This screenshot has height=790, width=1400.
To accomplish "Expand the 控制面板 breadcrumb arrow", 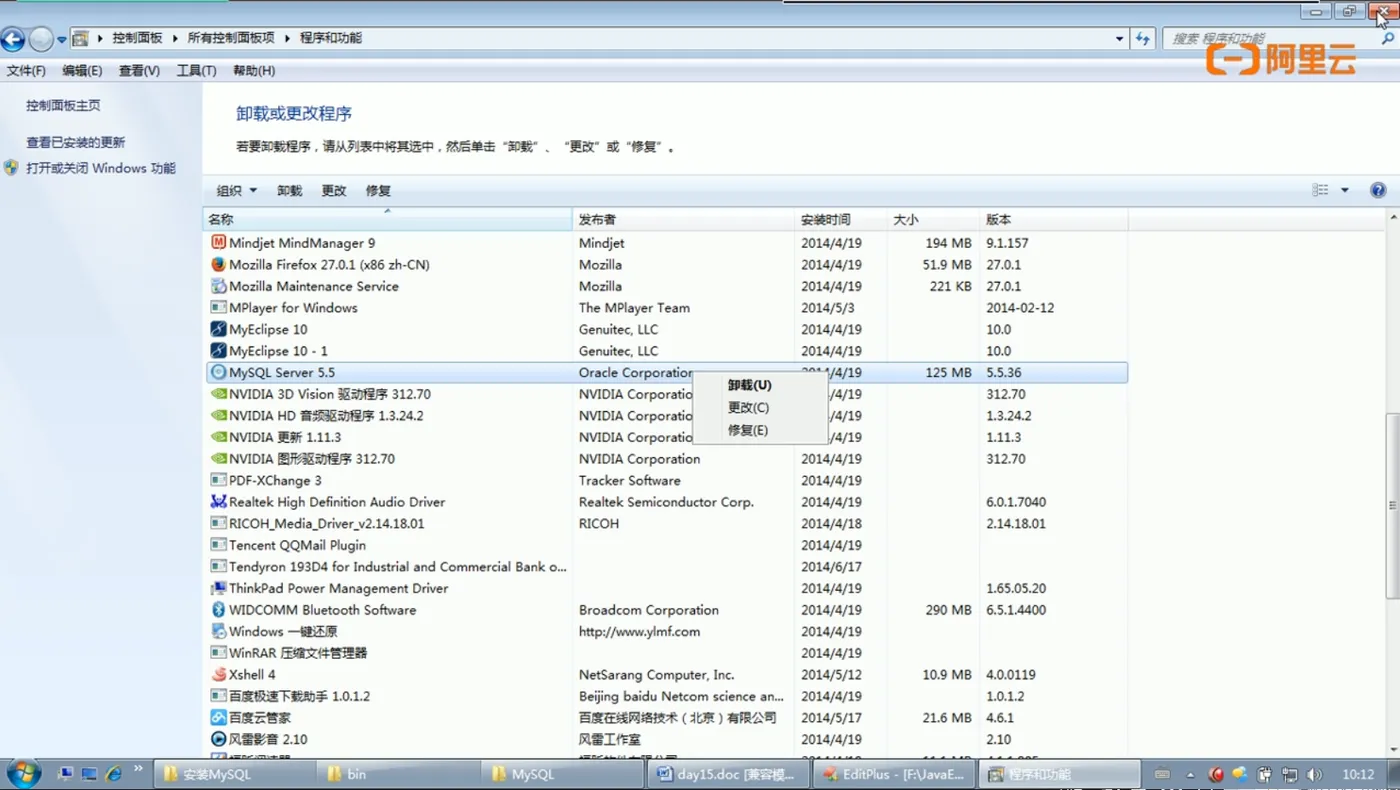I will (174, 38).
